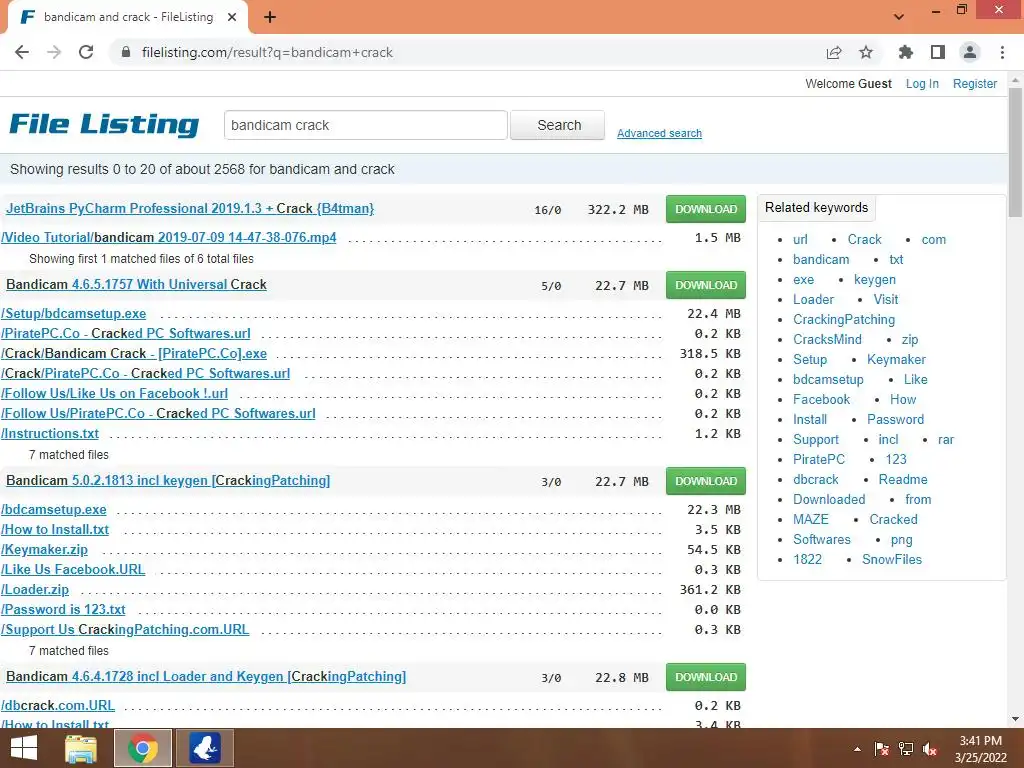
Task: Go back with the browser back arrow
Action: [x=22, y=52]
